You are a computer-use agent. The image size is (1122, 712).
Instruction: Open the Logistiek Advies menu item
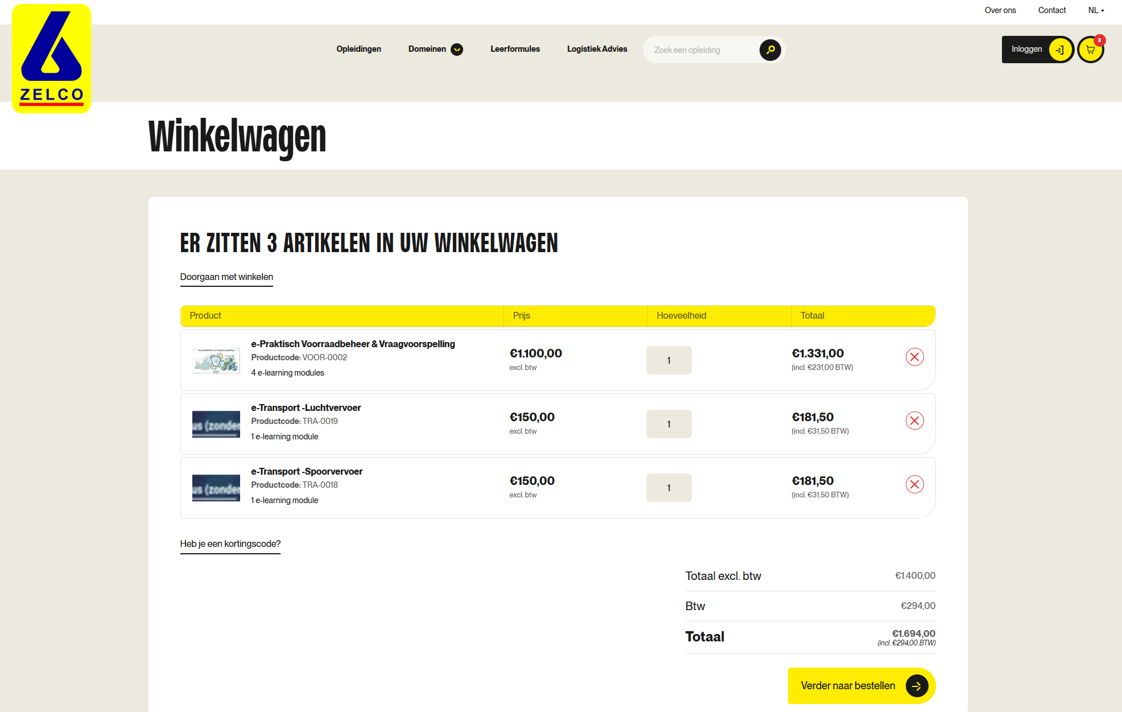pyautogui.click(x=597, y=49)
